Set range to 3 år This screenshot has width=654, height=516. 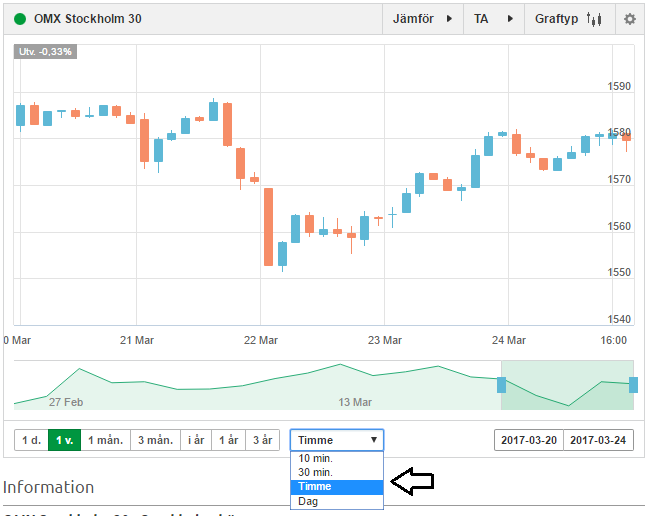[262, 440]
